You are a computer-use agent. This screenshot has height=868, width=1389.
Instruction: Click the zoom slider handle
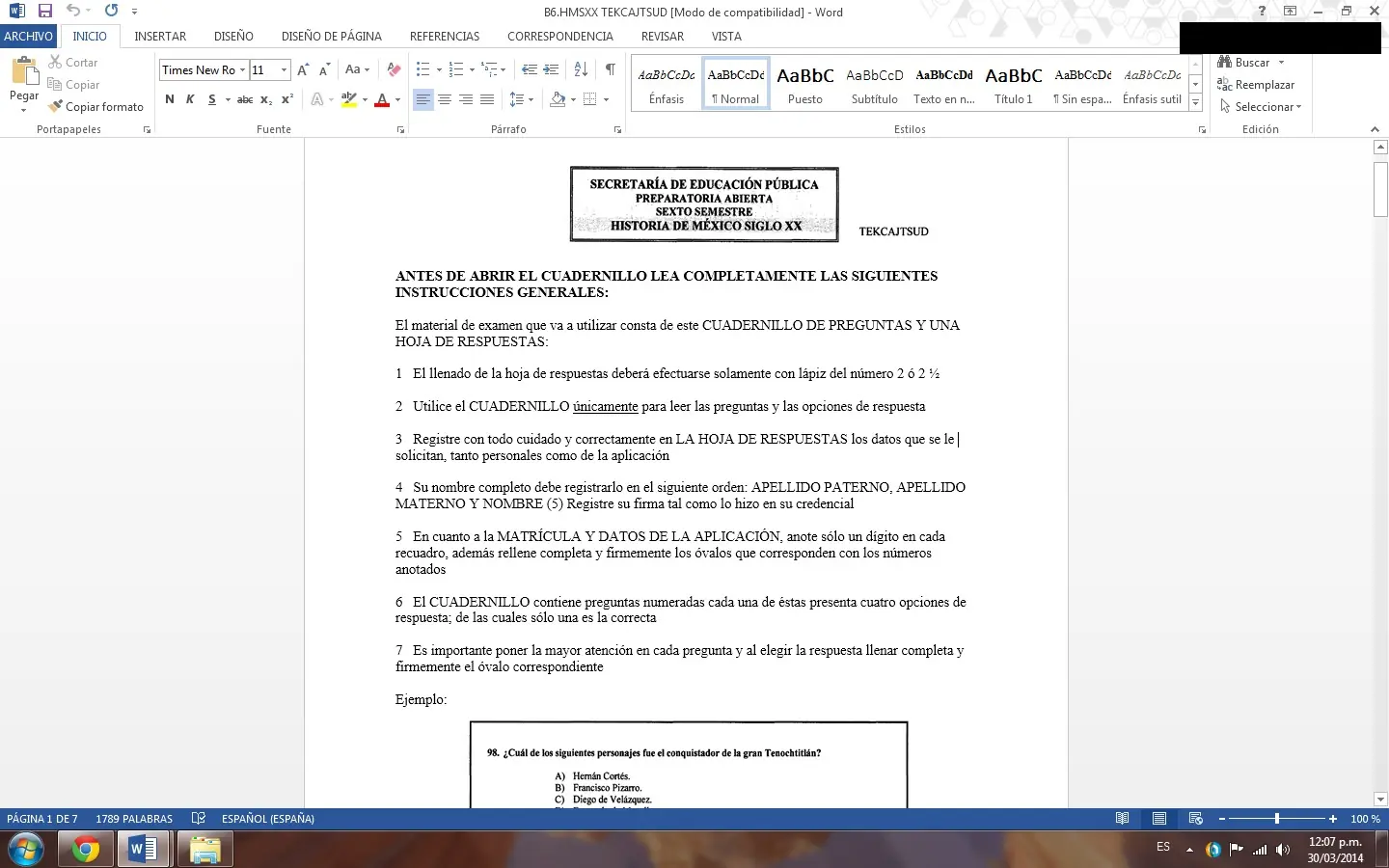[x=1277, y=819]
